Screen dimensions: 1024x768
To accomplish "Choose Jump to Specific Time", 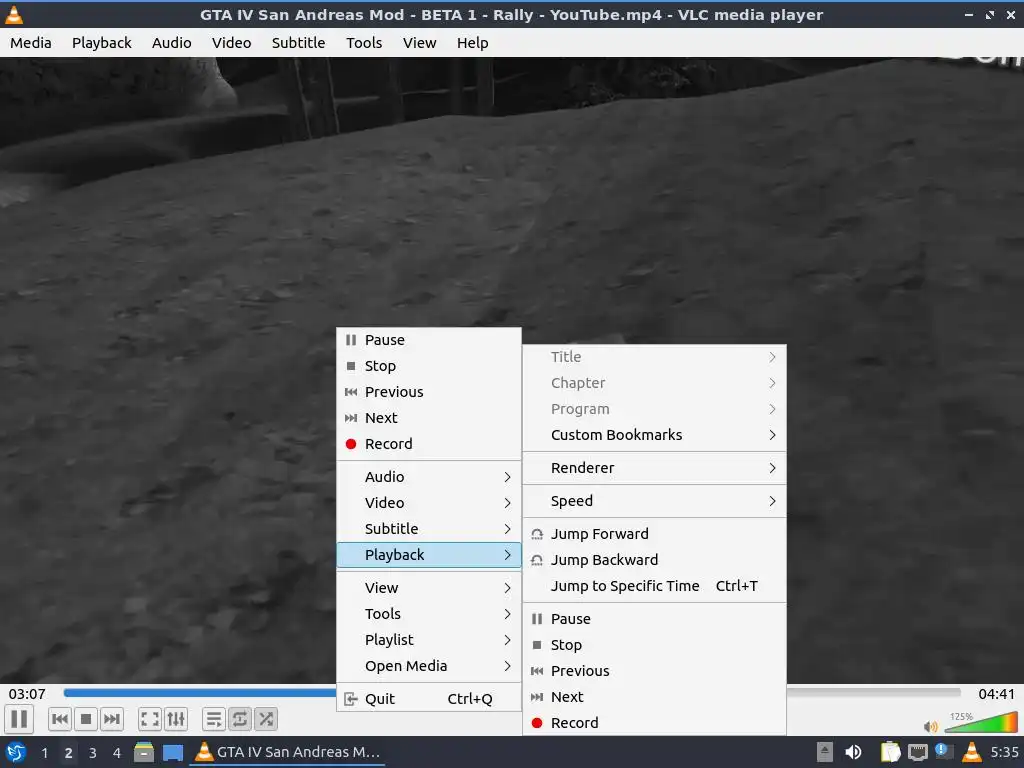I will 654,586.
